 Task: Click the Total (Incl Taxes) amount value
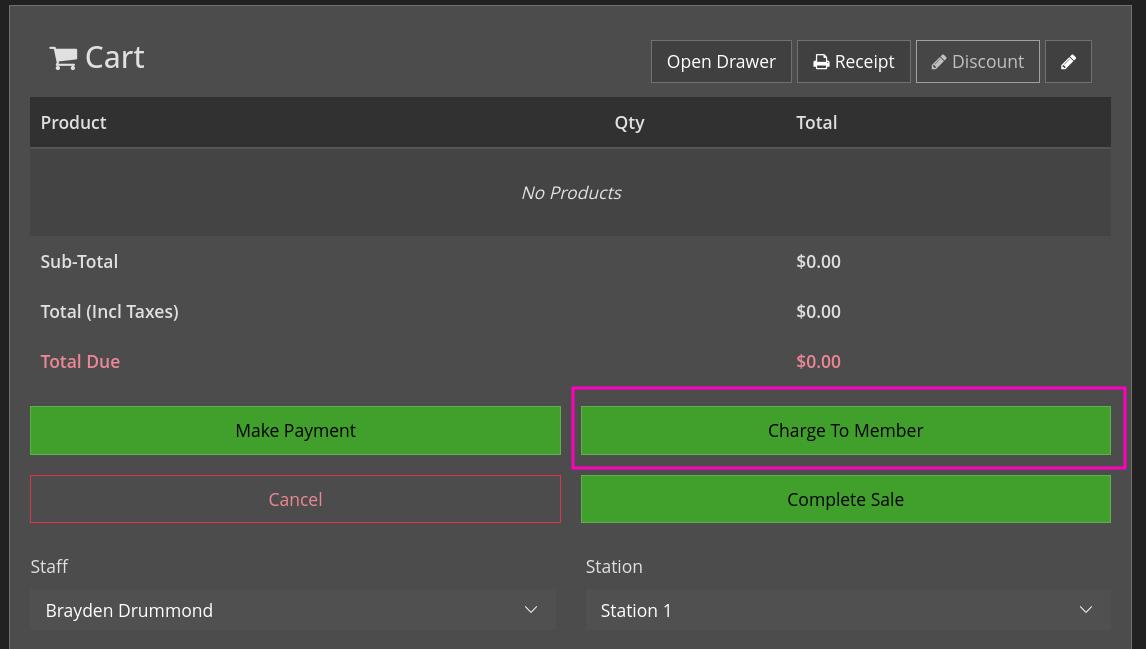[x=818, y=312]
